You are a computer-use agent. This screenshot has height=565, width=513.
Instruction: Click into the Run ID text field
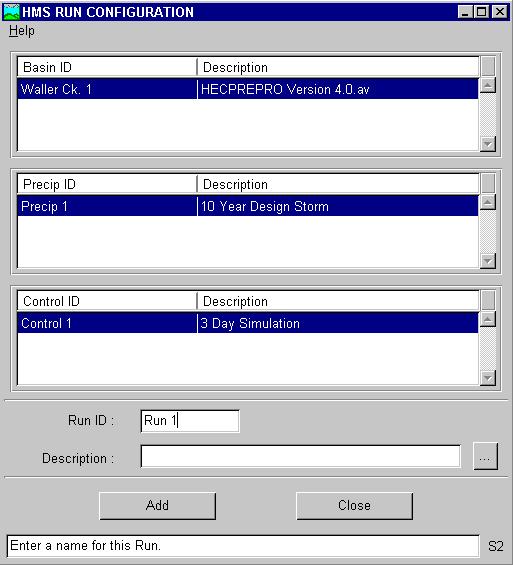pyautogui.click(x=190, y=421)
